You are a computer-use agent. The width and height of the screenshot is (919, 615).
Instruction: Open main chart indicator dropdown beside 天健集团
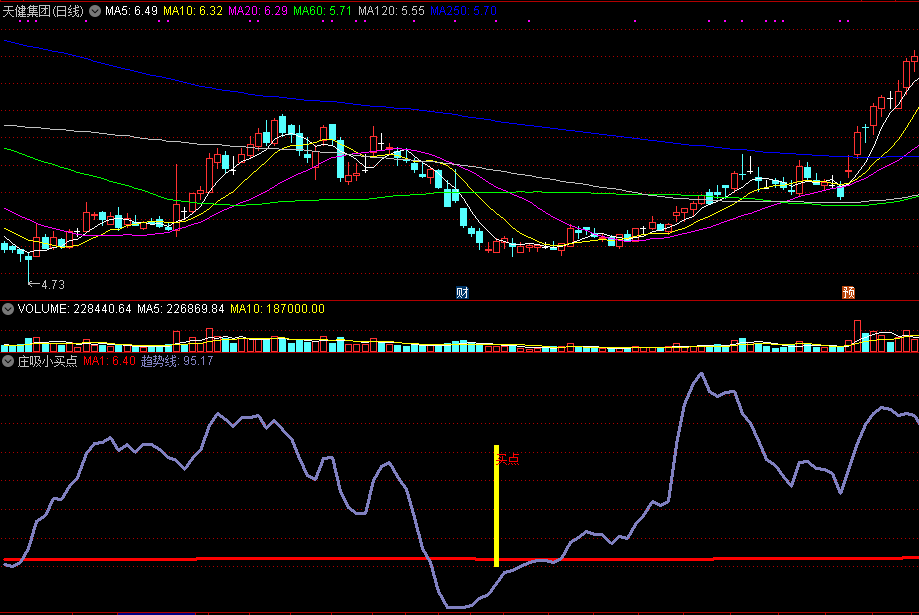click(x=95, y=11)
